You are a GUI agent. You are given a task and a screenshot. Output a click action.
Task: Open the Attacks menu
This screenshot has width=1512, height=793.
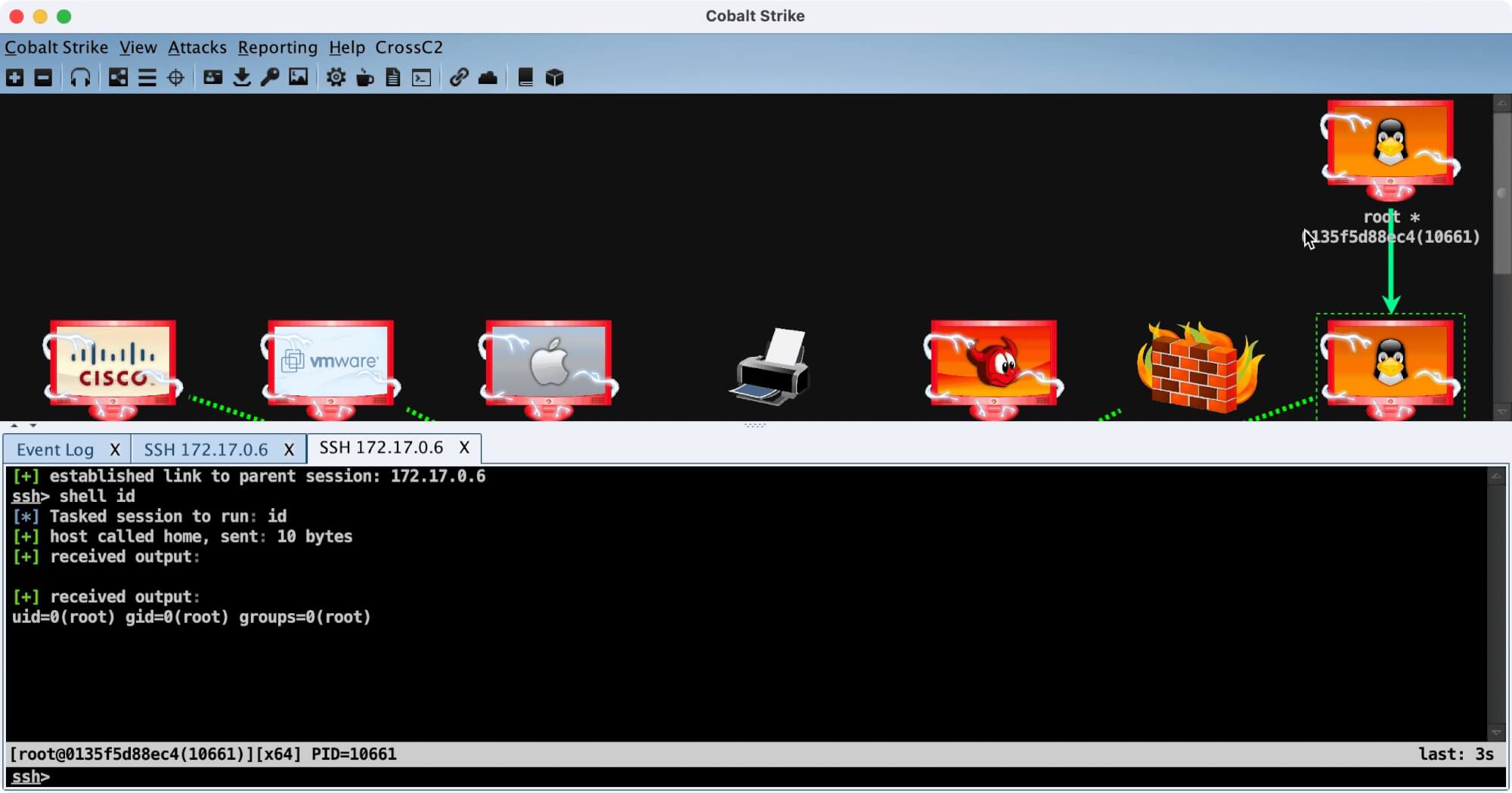[197, 47]
